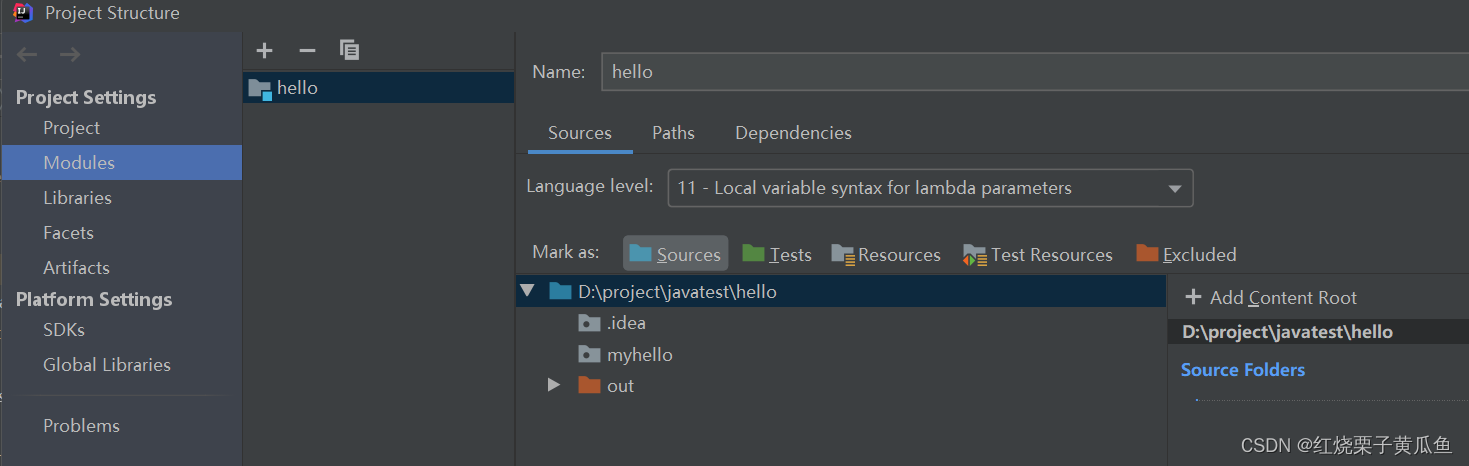Expand the out folder
This screenshot has height=466, width=1469.
click(554, 385)
